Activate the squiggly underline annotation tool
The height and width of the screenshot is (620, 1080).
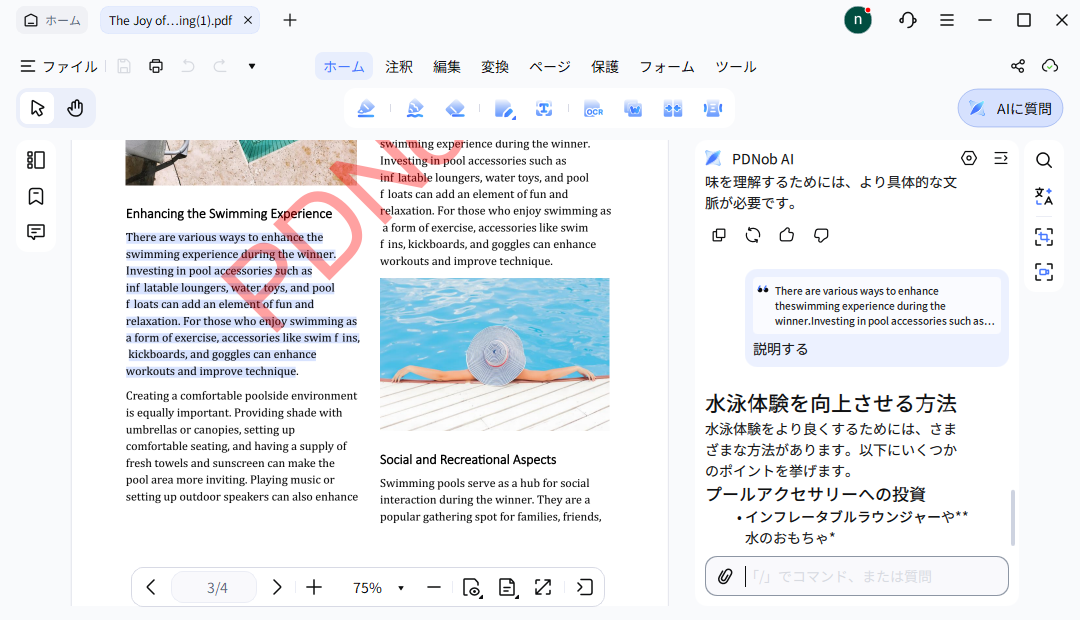[x=415, y=108]
